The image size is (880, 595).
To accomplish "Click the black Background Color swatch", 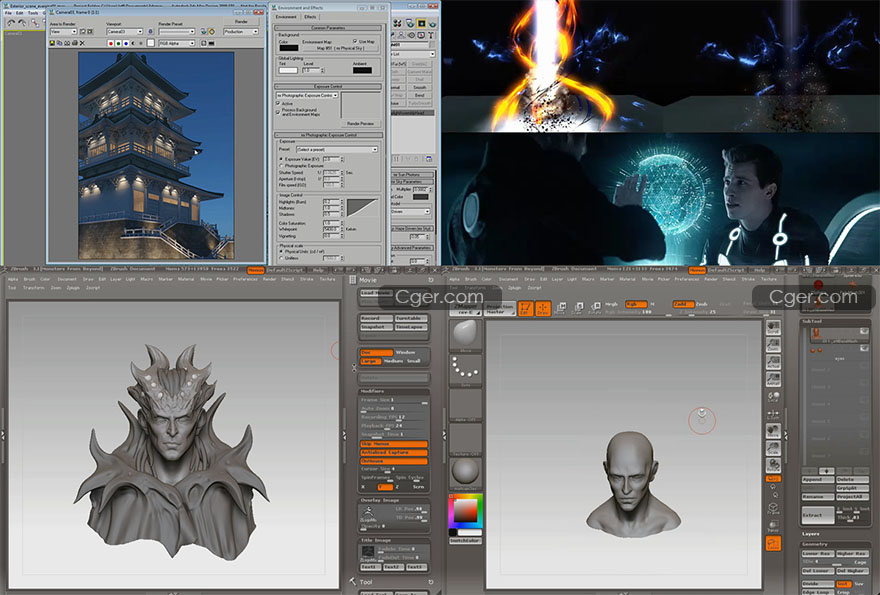I will pos(288,48).
